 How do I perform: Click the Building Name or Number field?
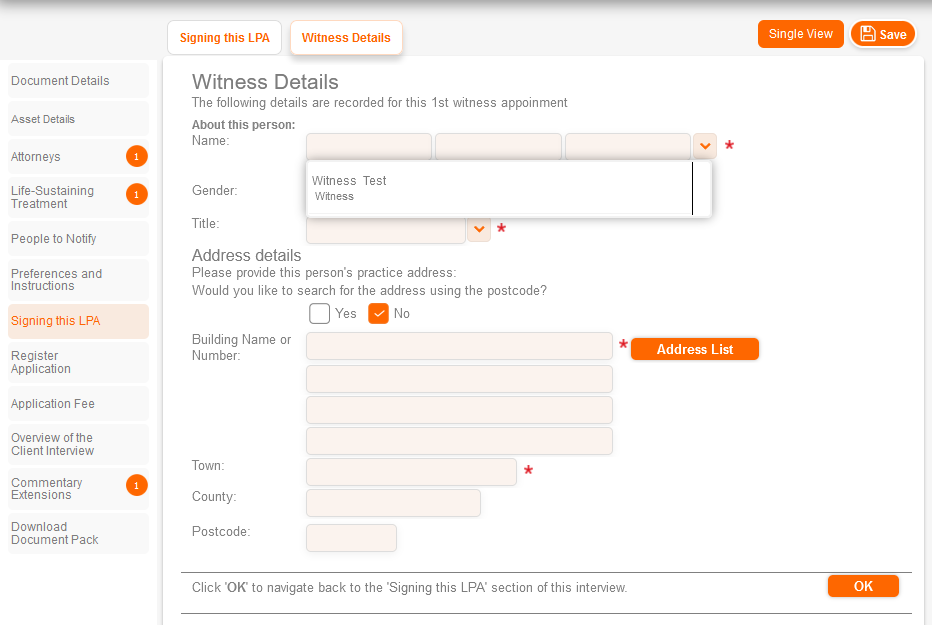click(459, 346)
